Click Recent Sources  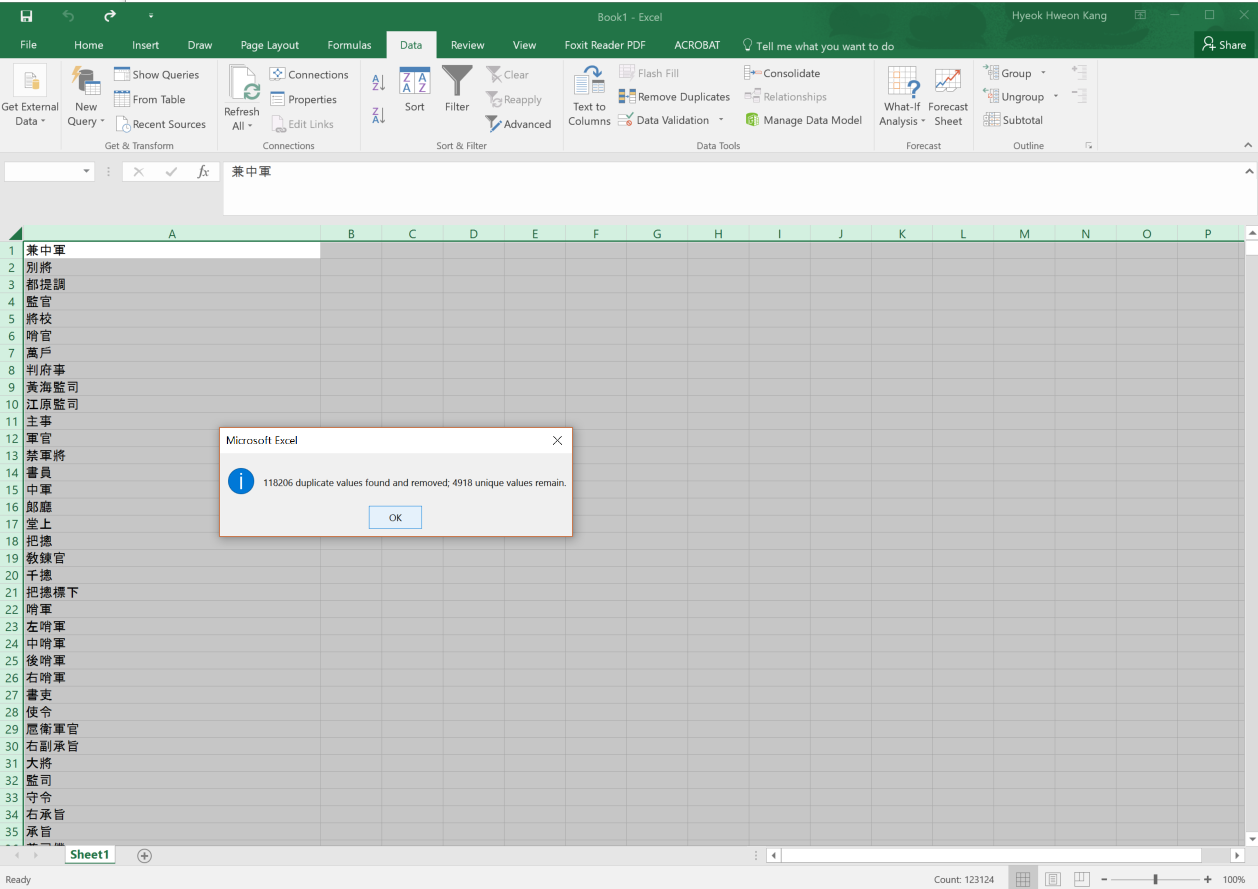[160, 124]
